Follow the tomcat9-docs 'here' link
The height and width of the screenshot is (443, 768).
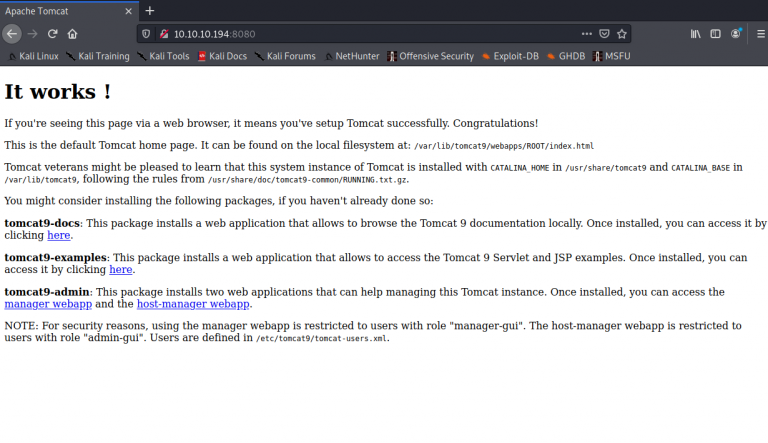point(58,235)
